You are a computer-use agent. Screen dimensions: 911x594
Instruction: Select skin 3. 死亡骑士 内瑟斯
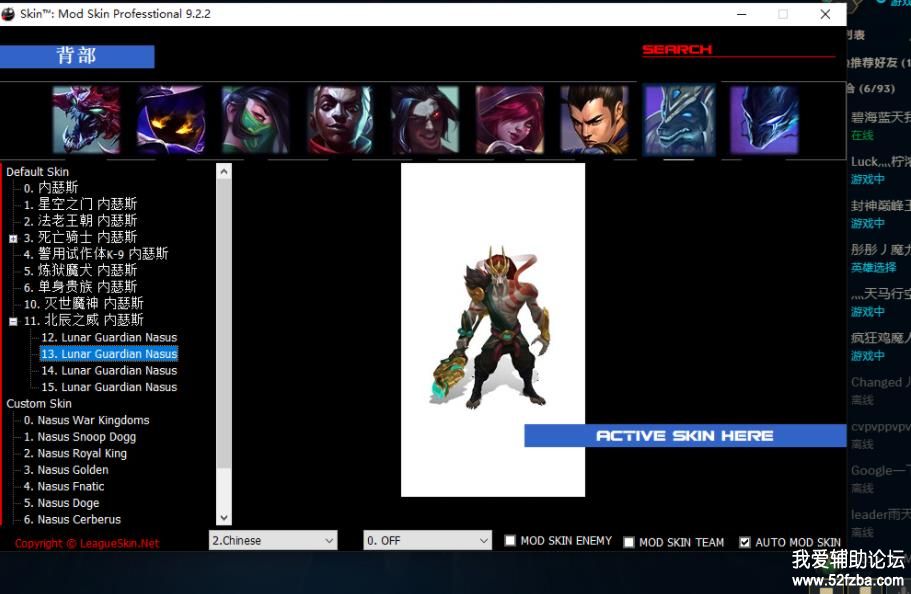(x=80, y=237)
